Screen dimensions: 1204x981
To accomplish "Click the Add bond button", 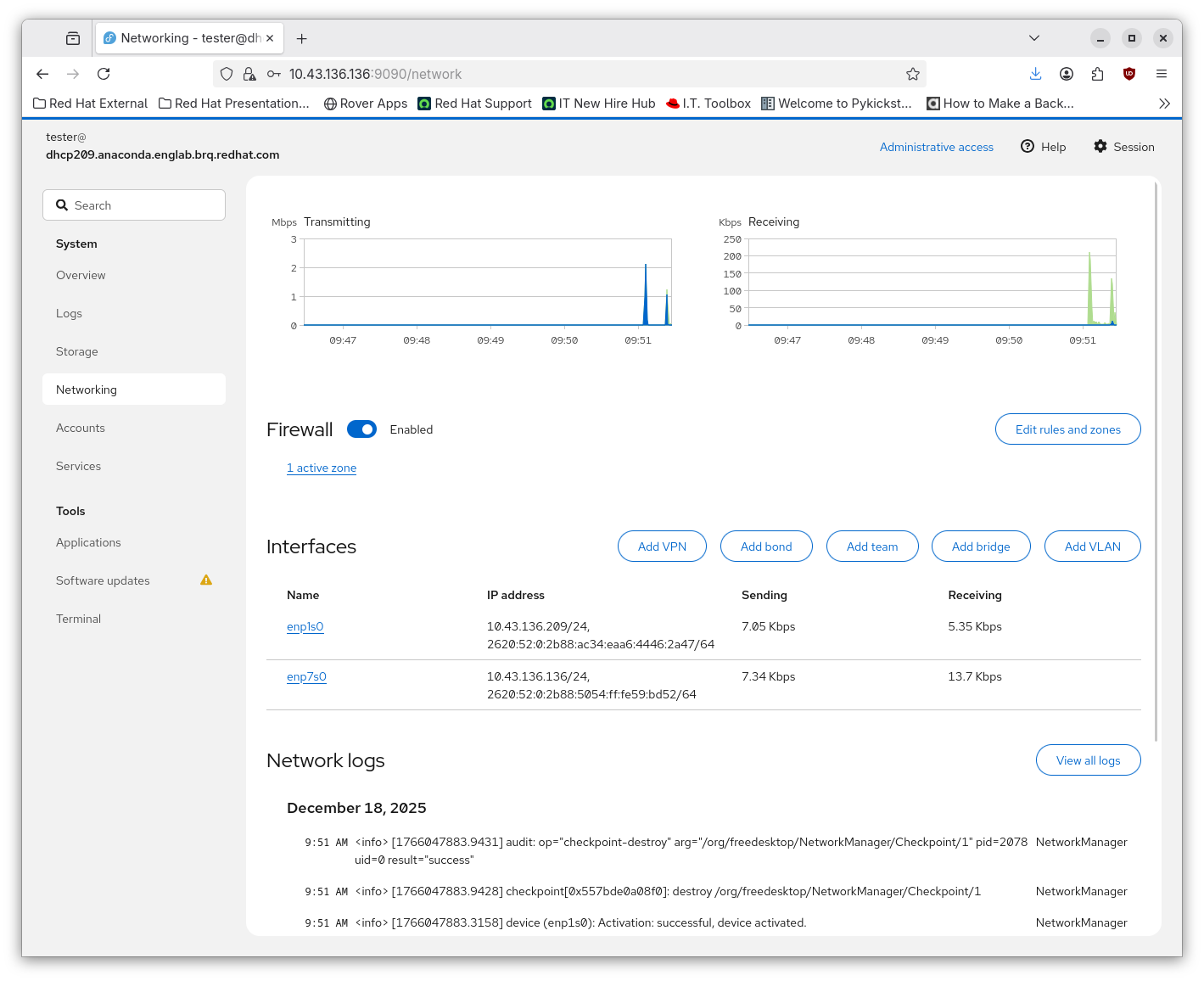I will tap(766, 547).
